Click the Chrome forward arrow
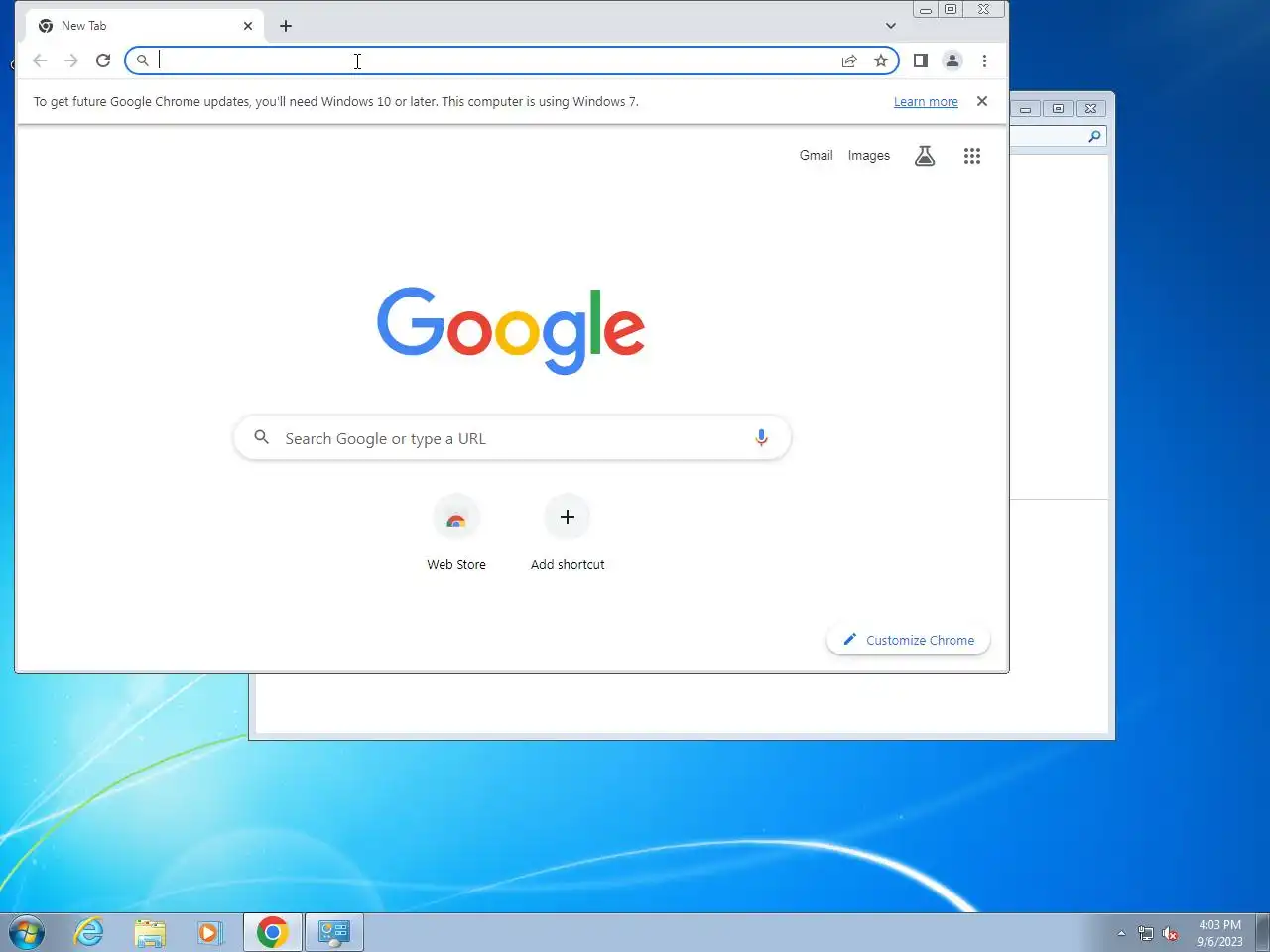Viewport: 1270px width, 952px height. coord(71,60)
